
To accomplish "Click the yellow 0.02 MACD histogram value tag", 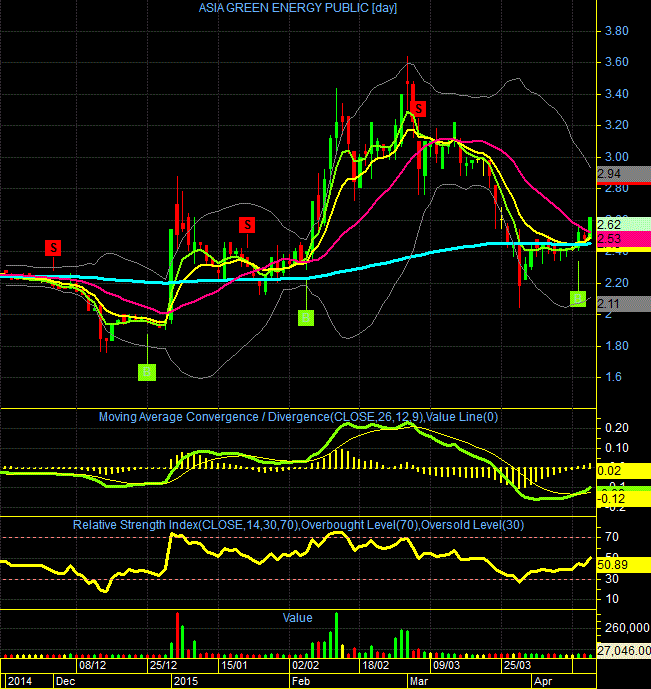I will coord(624,471).
